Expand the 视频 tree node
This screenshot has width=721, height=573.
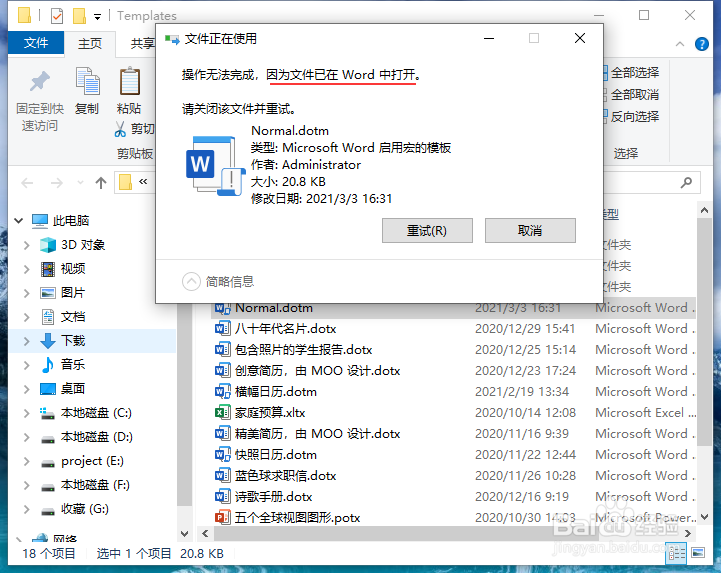tap(27, 269)
